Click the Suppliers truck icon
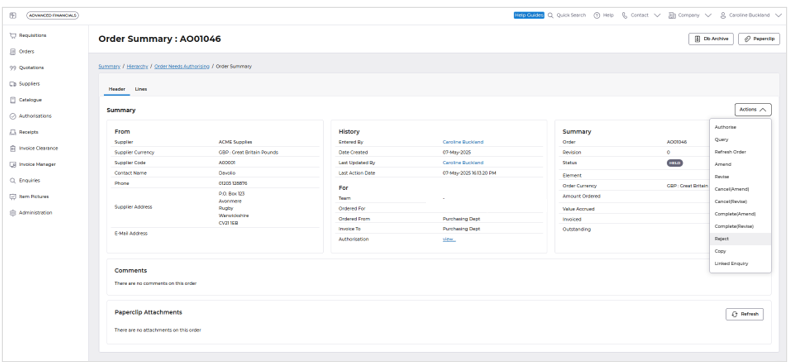 point(13,84)
